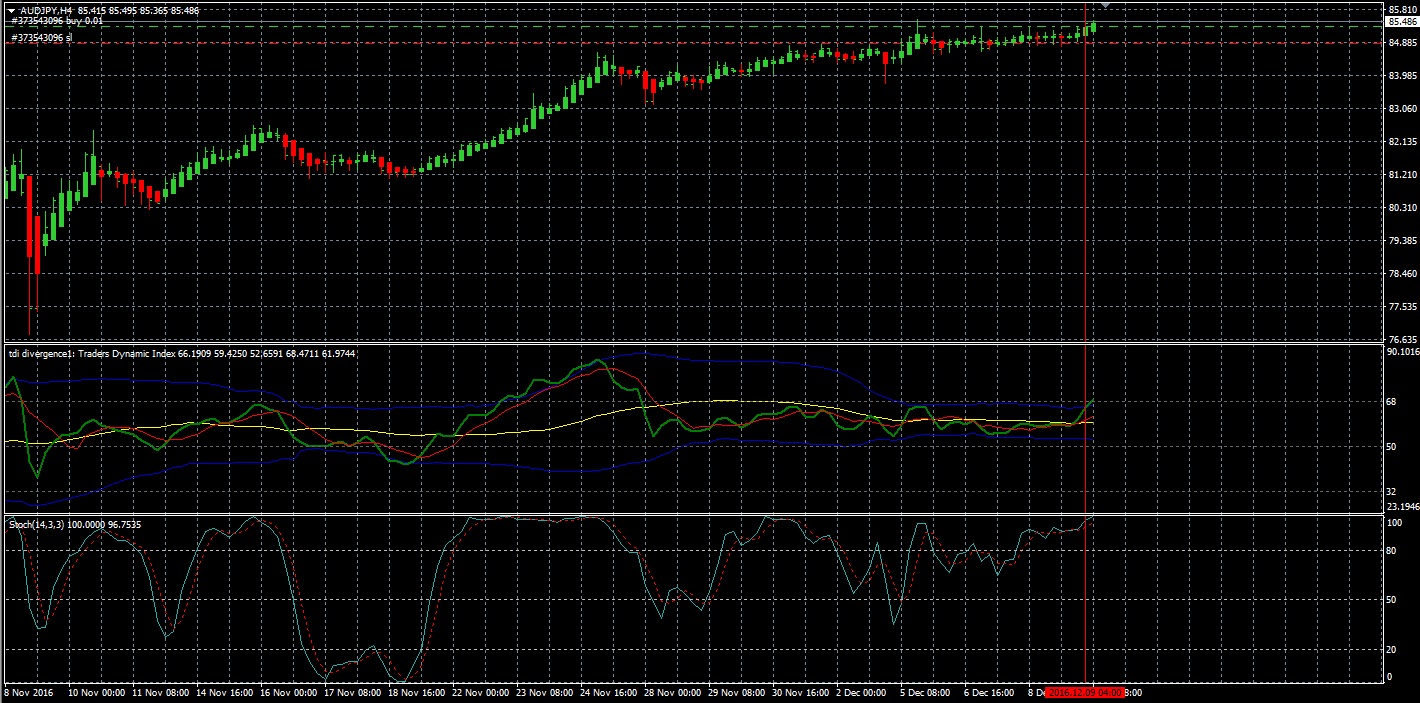The width and height of the screenshot is (1420, 703).
Task: Click the "22 Nov 00:00" time axis label
Action: click(x=482, y=692)
